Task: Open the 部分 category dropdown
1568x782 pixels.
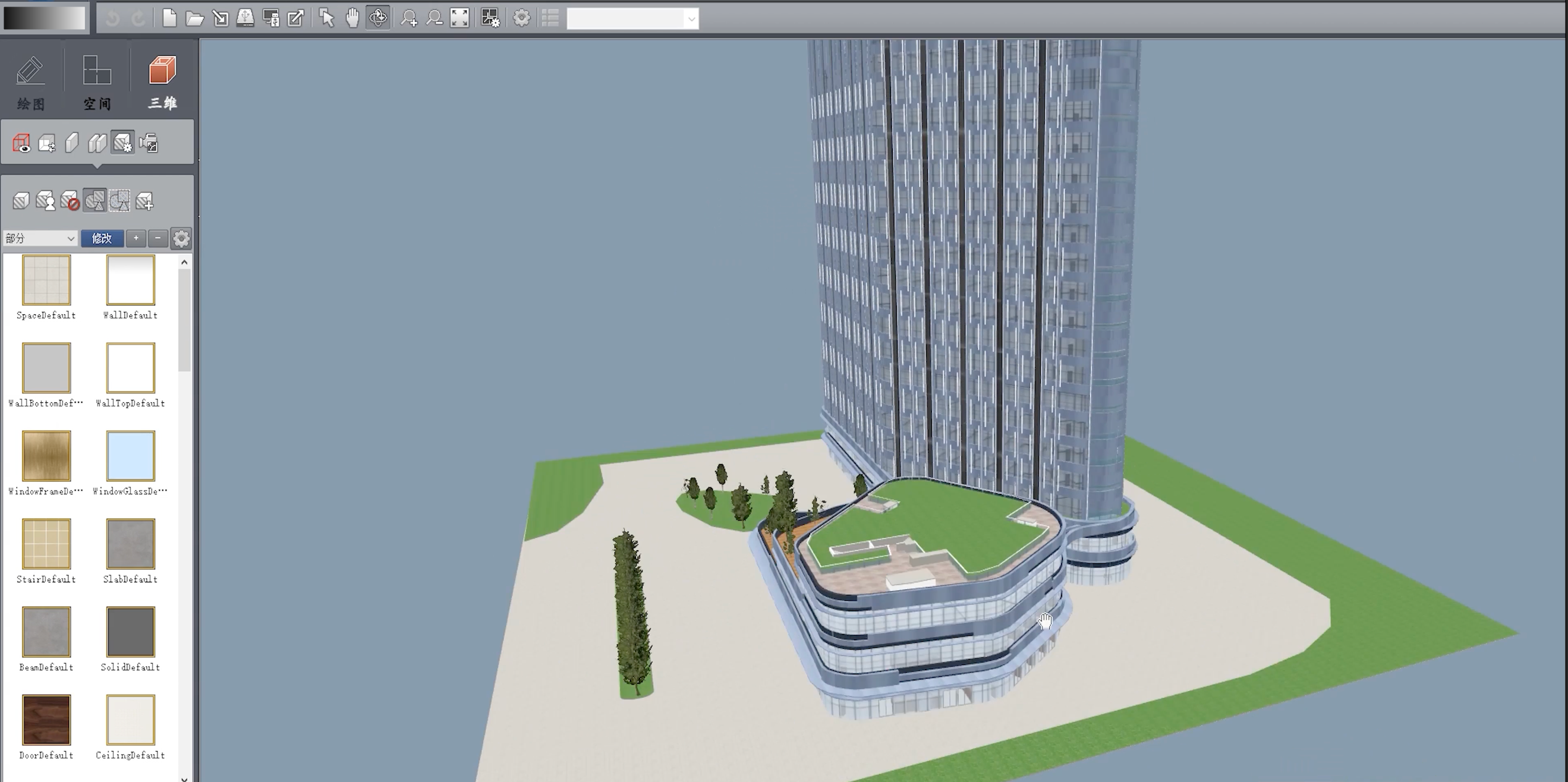Action: click(x=40, y=238)
